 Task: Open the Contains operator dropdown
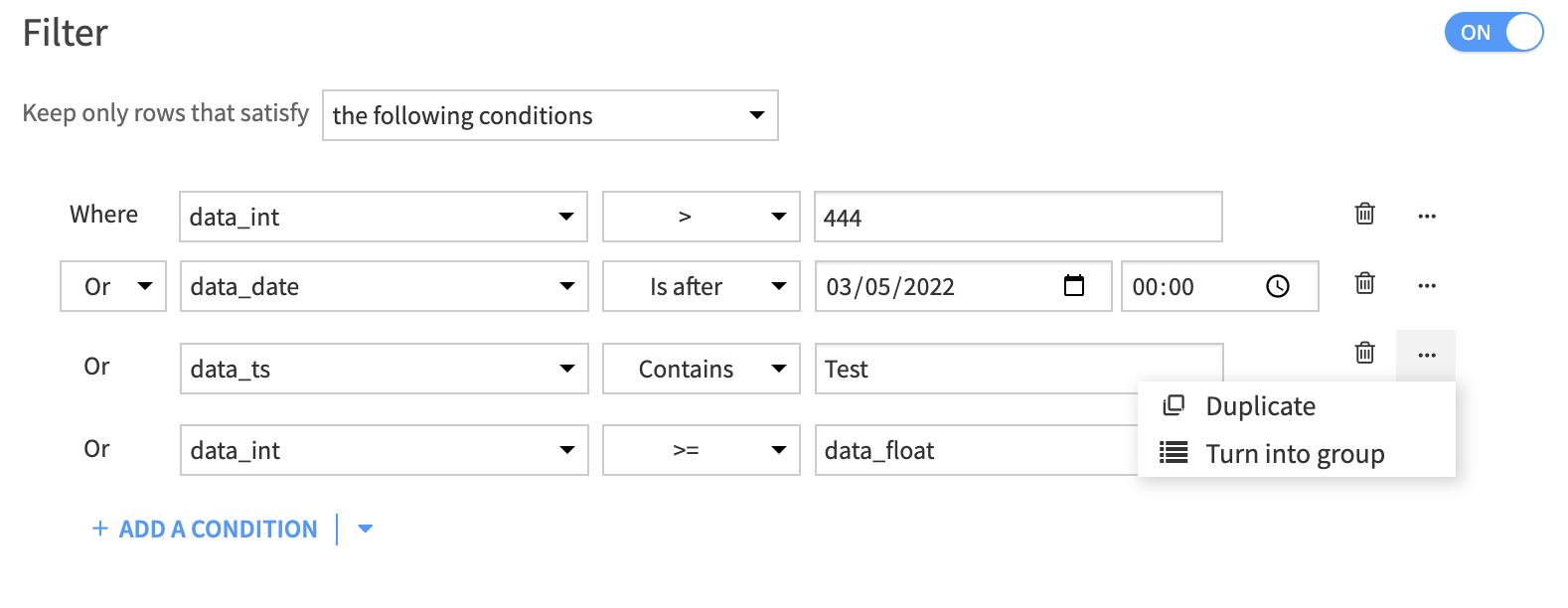(702, 369)
